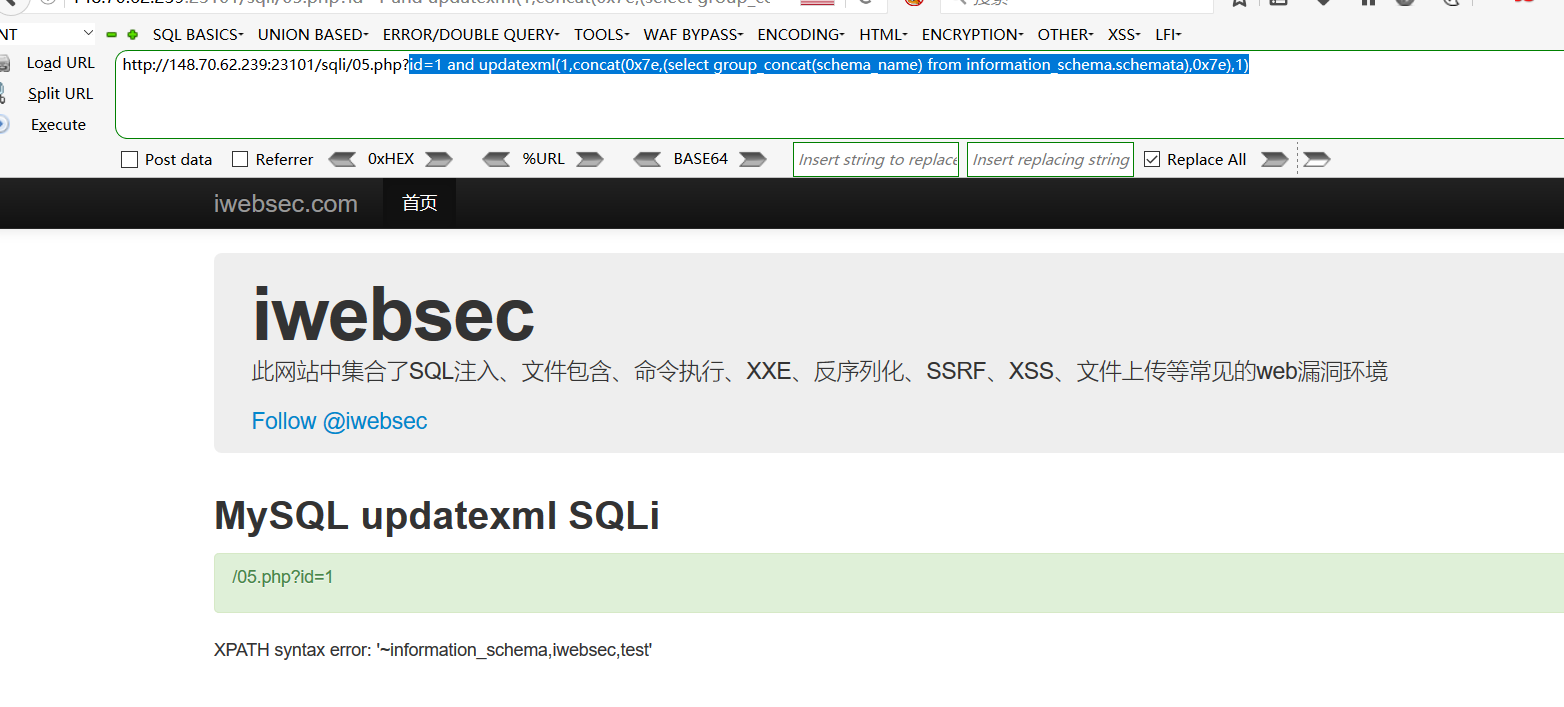
Task: Open the SQL BASICS menu
Action: coord(198,35)
